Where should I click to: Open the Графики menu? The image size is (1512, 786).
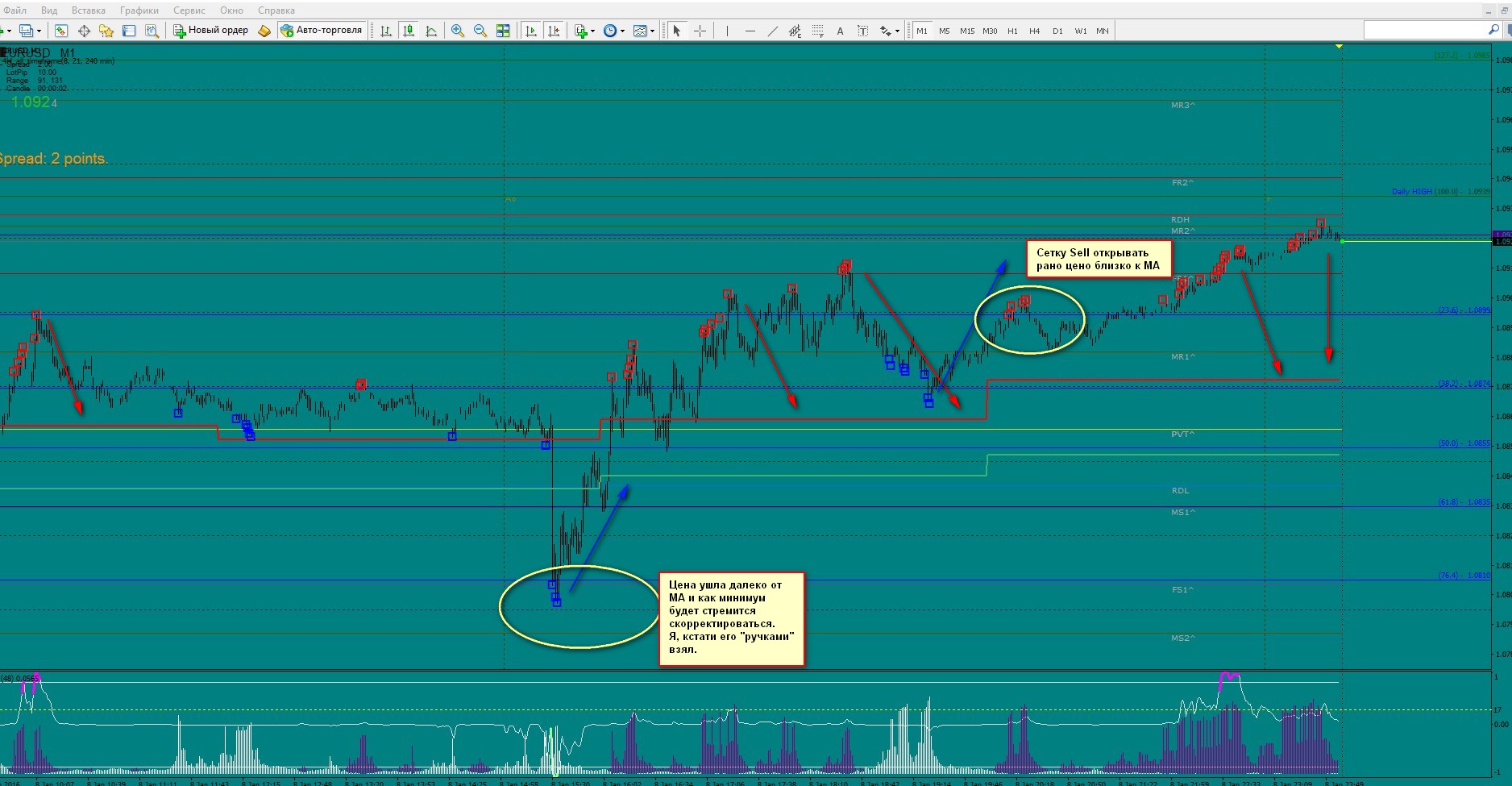[x=139, y=10]
